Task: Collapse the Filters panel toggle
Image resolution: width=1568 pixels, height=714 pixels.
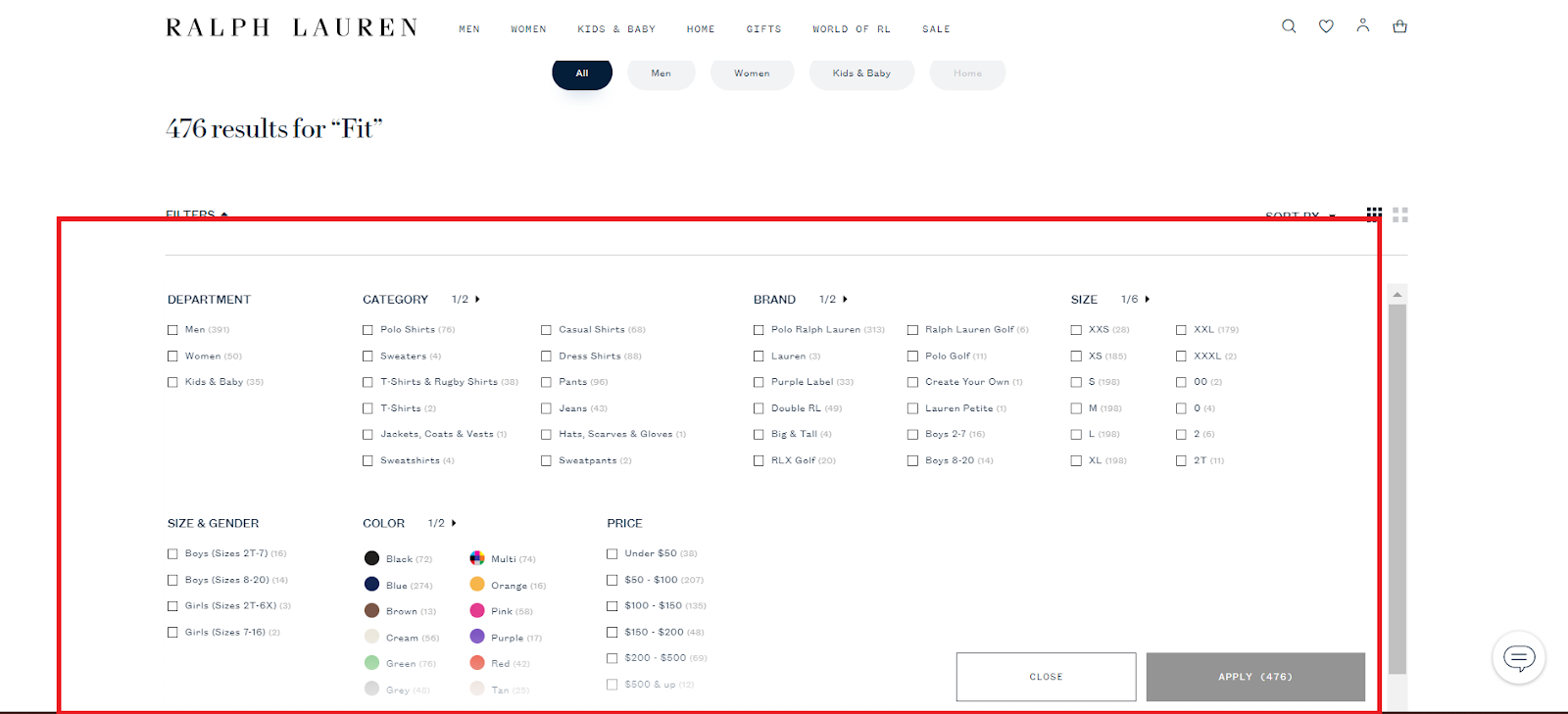Action: click(197, 214)
